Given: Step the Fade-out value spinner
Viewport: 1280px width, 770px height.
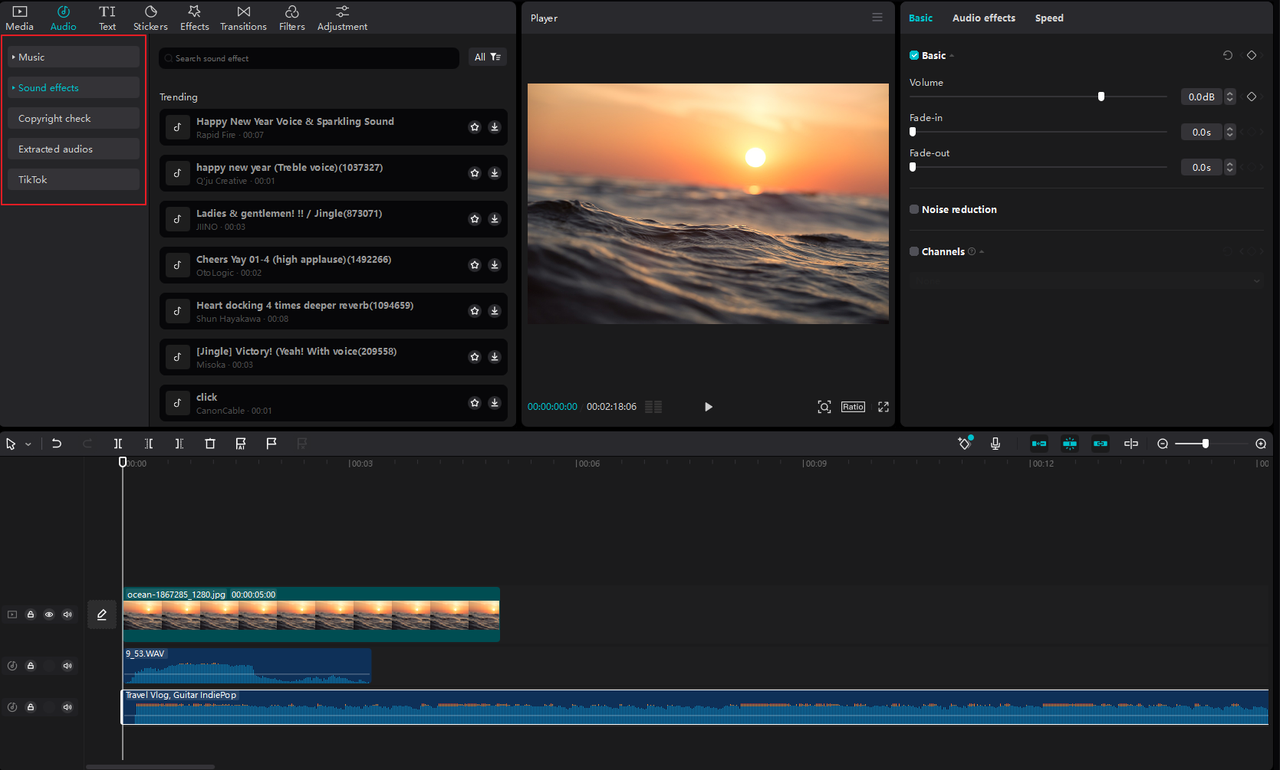Looking at the screenshot, I should coord(1230,167).
